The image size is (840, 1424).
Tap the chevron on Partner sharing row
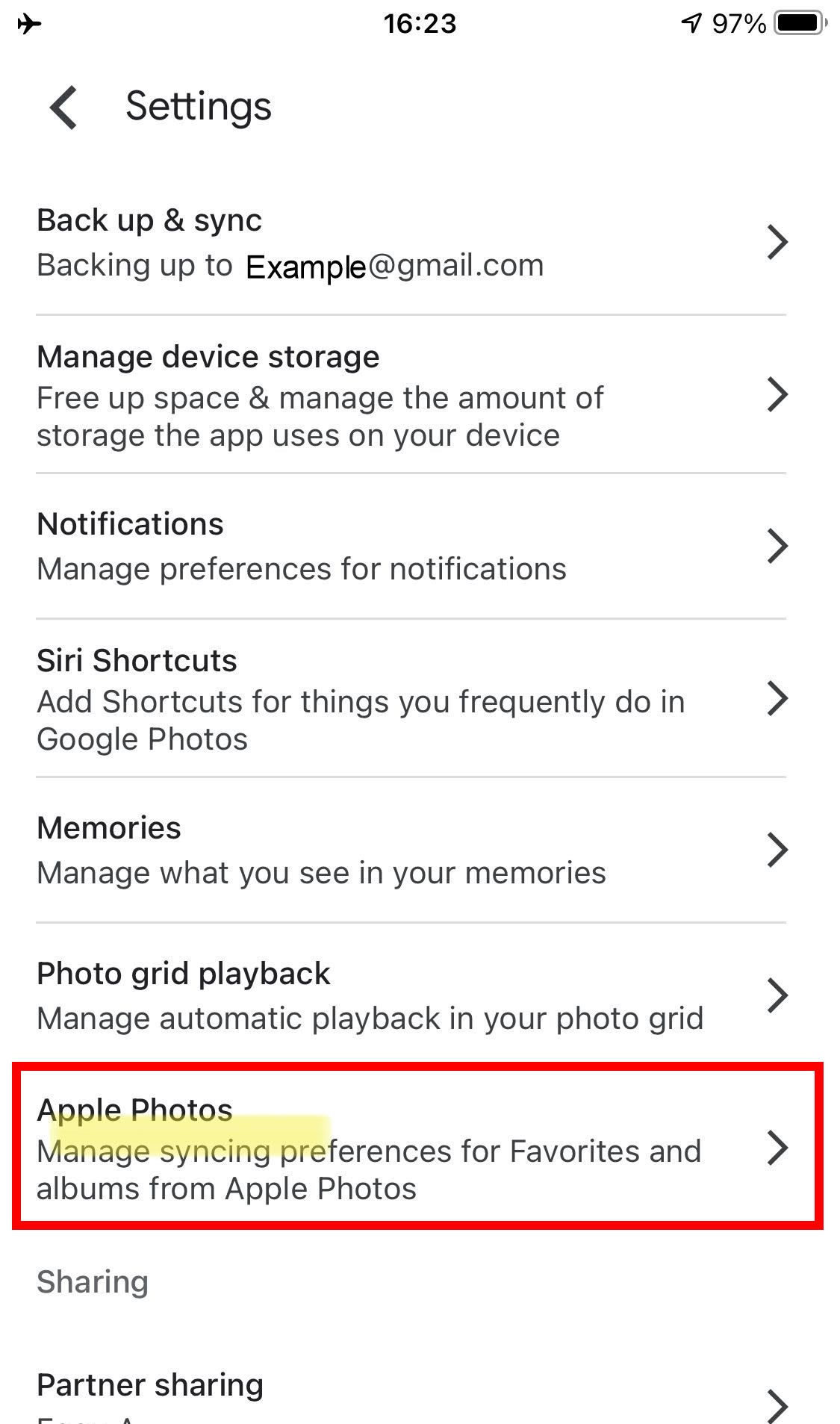click(777, 1406)
